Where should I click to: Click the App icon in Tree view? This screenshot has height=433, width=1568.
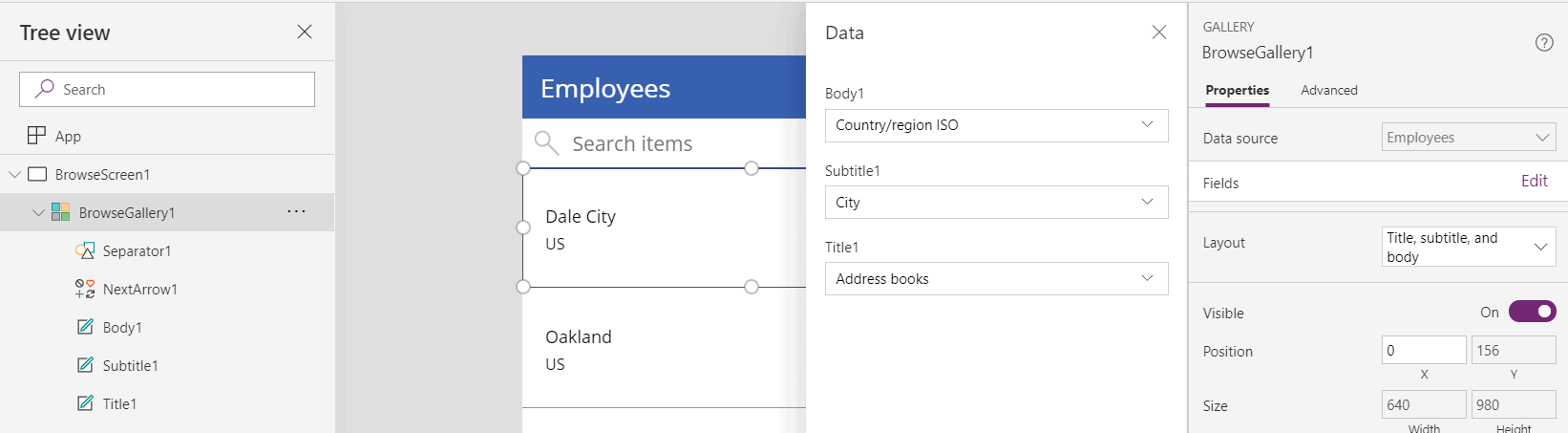coord(36,136)
